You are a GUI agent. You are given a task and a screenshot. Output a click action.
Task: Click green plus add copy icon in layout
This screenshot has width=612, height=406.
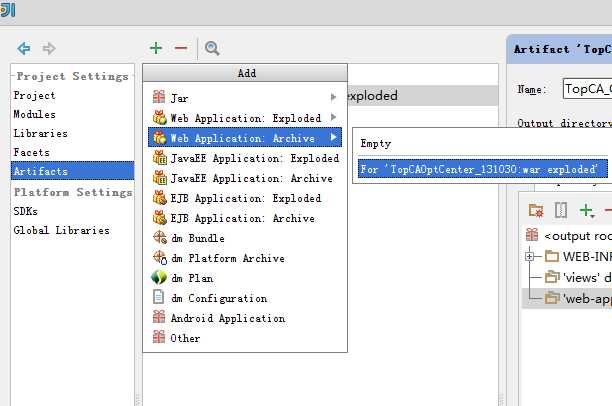click(586, 210)
